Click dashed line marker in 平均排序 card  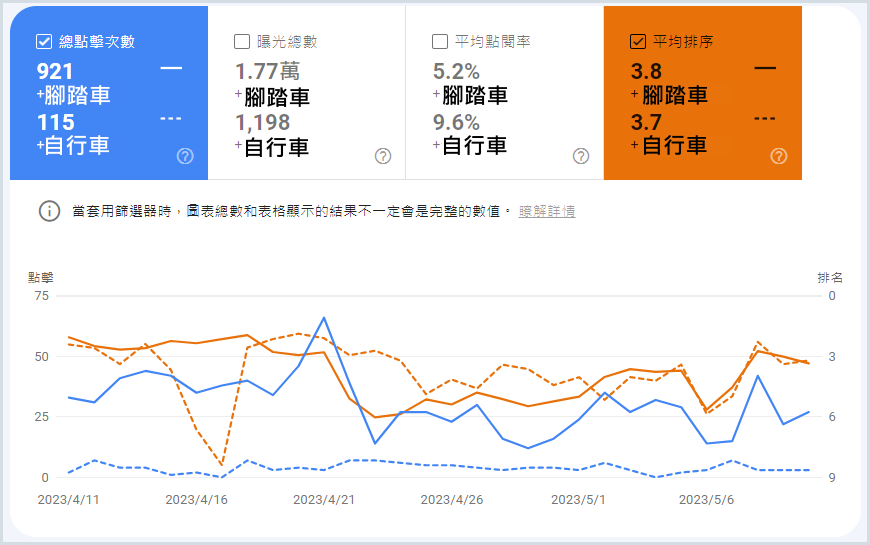click(x=765, y=119)
